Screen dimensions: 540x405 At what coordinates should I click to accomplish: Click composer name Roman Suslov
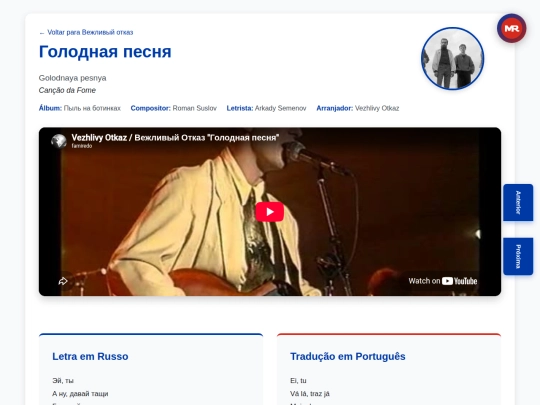coord(195,108)
